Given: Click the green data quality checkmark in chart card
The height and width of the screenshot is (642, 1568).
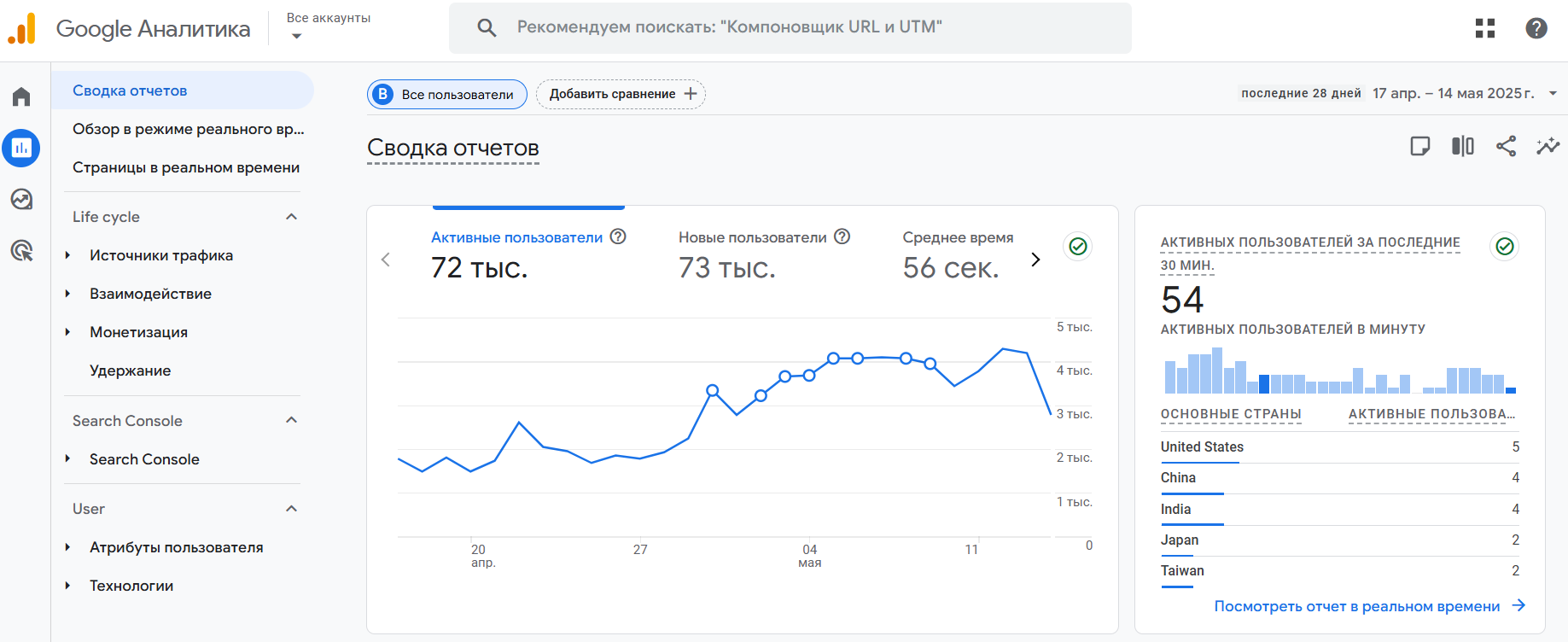Looking at the screenshot, I should [1078, 246].
